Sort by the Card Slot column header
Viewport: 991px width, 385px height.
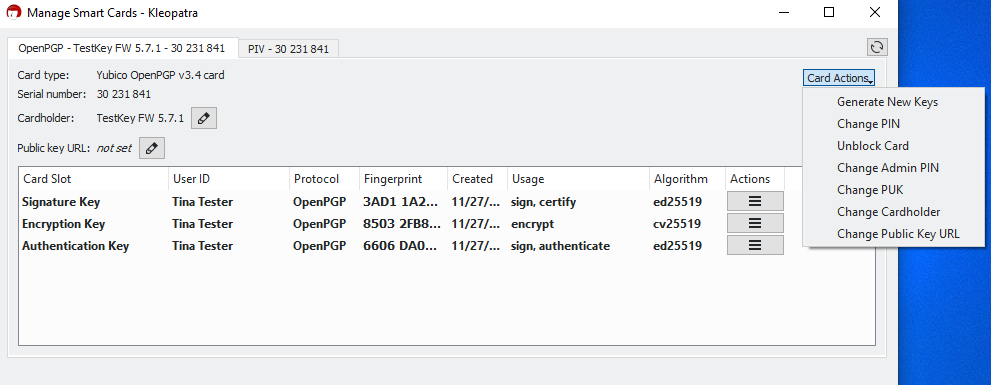point(94,179)
